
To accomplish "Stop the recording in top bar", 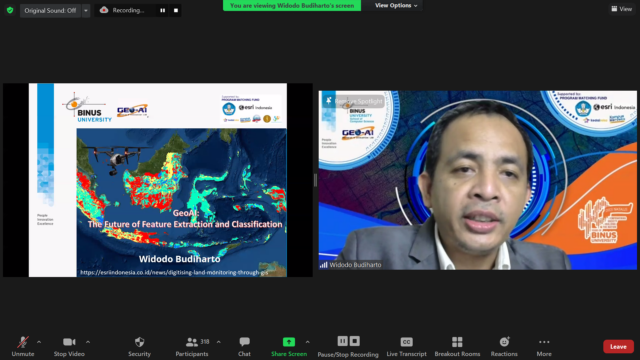I will click(x=176, y=11).
